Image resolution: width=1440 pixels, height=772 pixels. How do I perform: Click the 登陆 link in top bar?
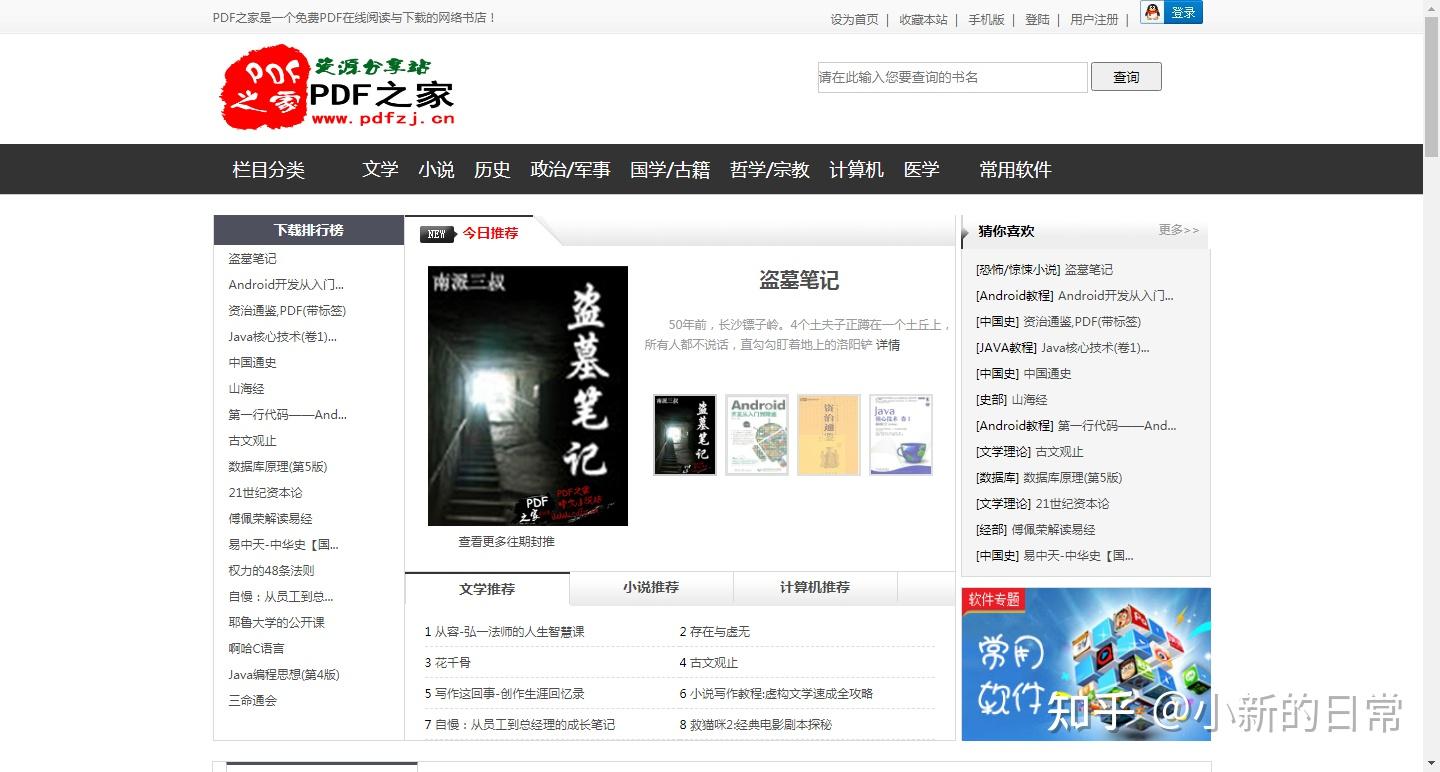point(1037,19)
